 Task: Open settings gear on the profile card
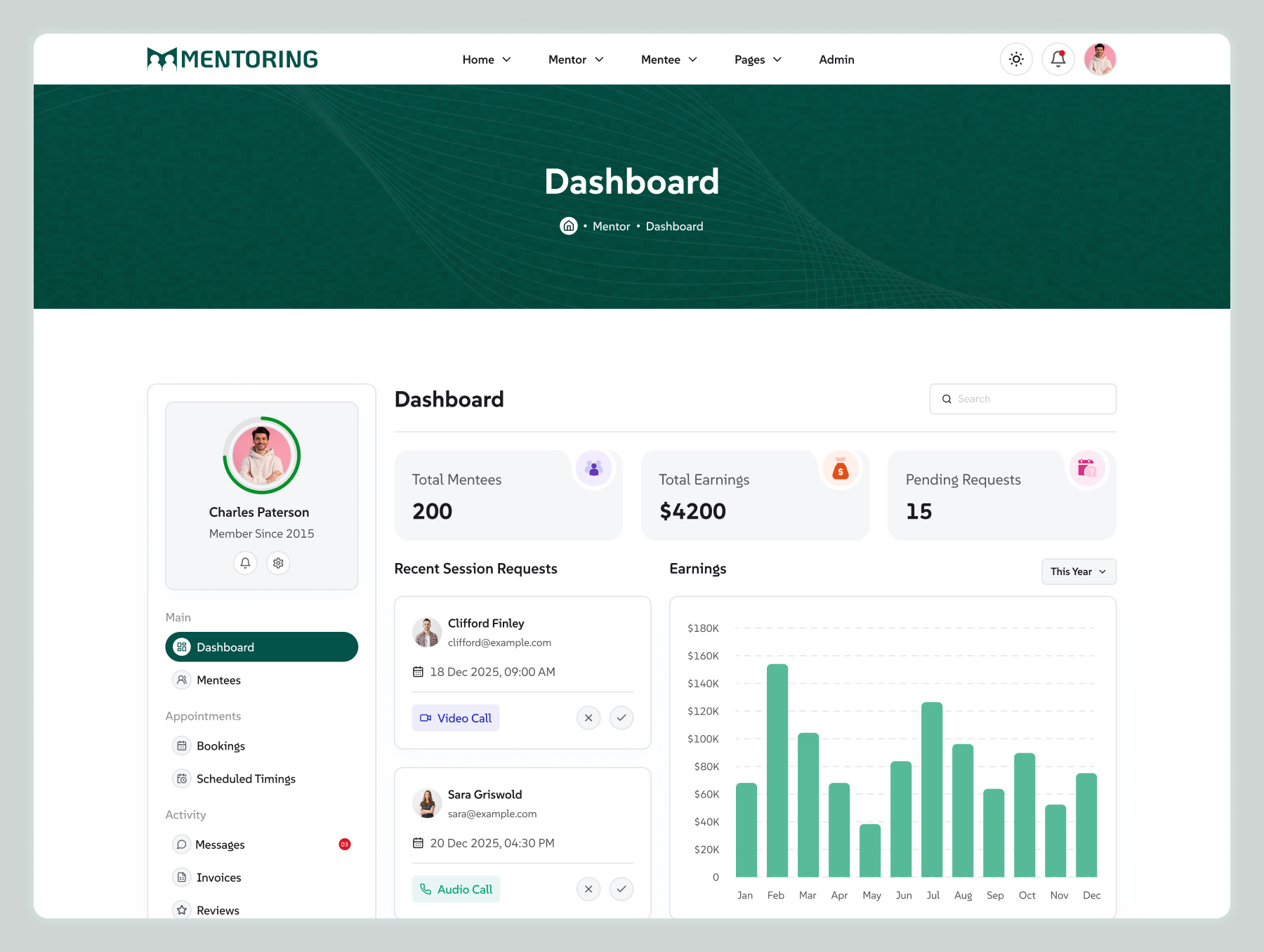278,563
